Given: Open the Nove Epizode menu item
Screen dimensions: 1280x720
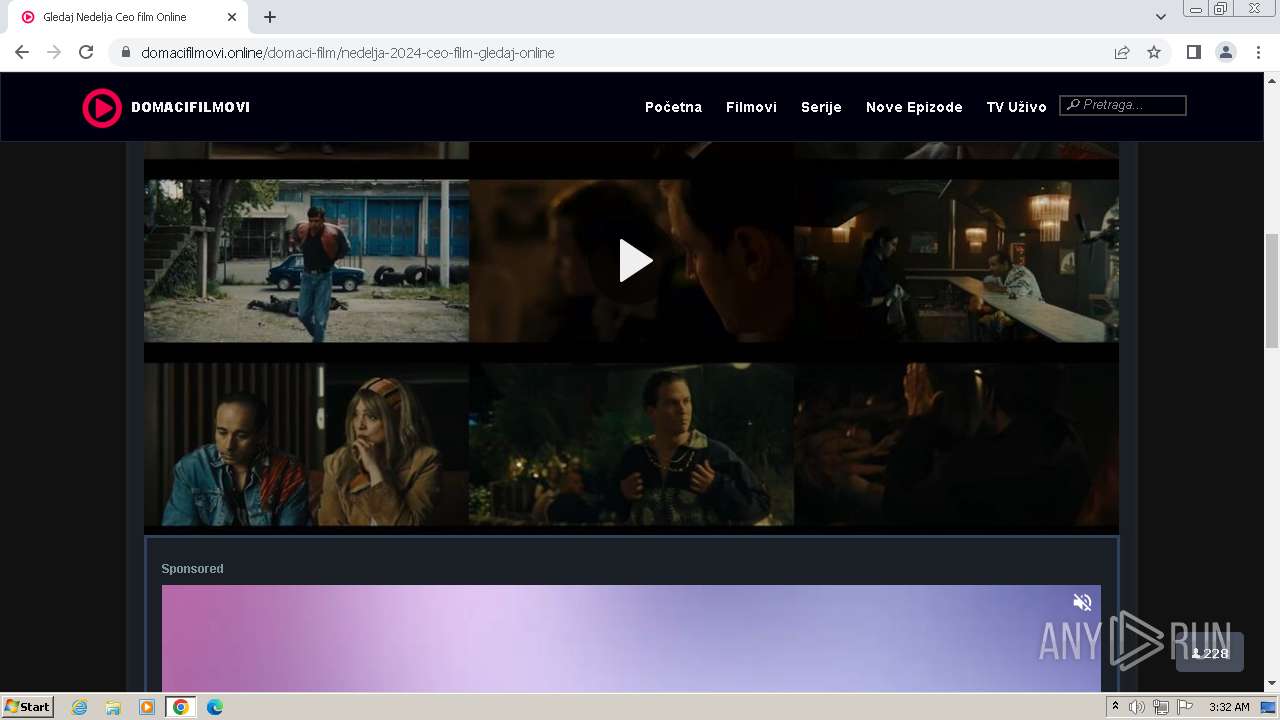Looking at the screenshot, I should tap(914, 107).
